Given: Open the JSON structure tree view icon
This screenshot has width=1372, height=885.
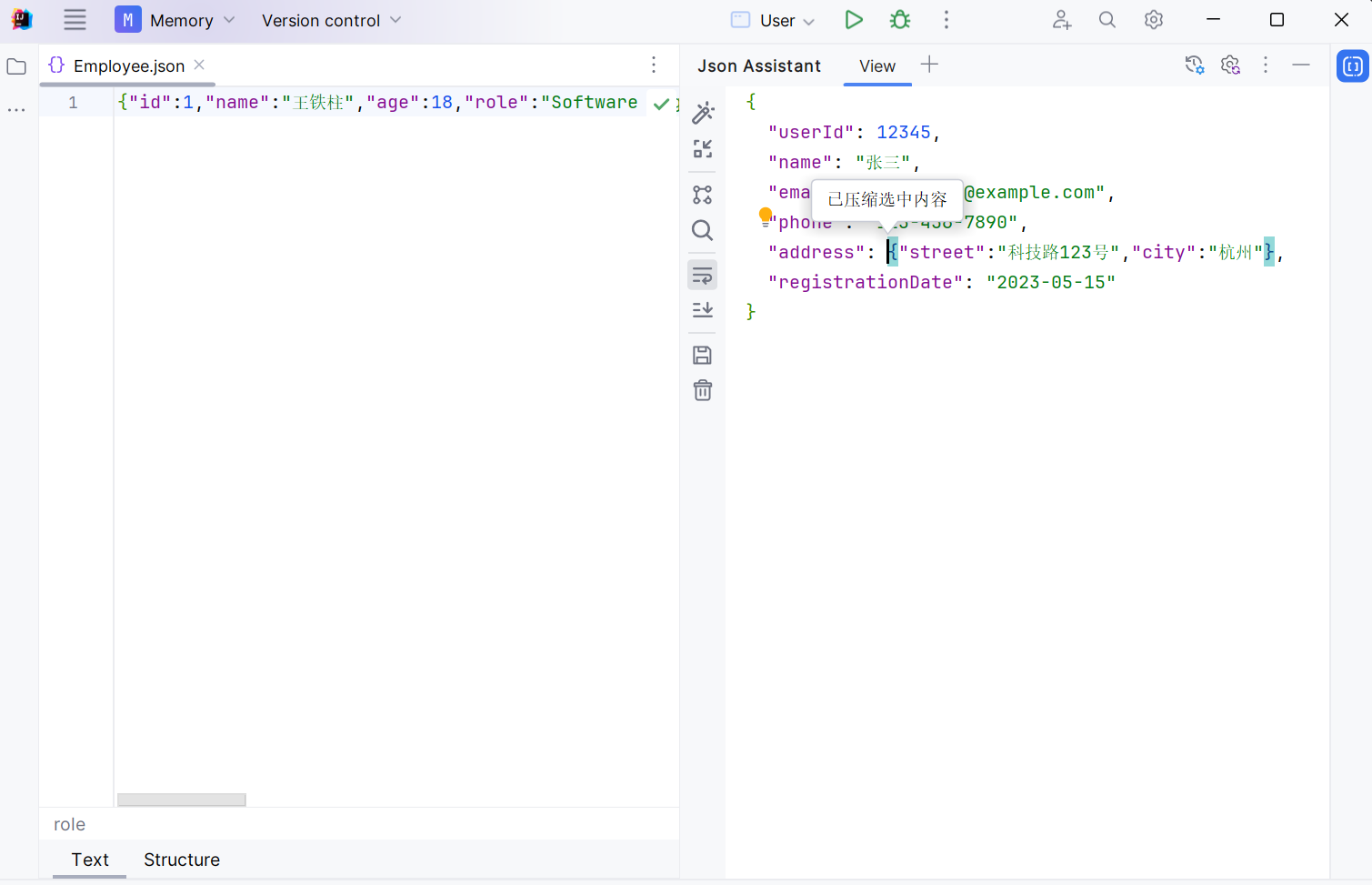Looking at the screenshot, I should pos(703,195).
